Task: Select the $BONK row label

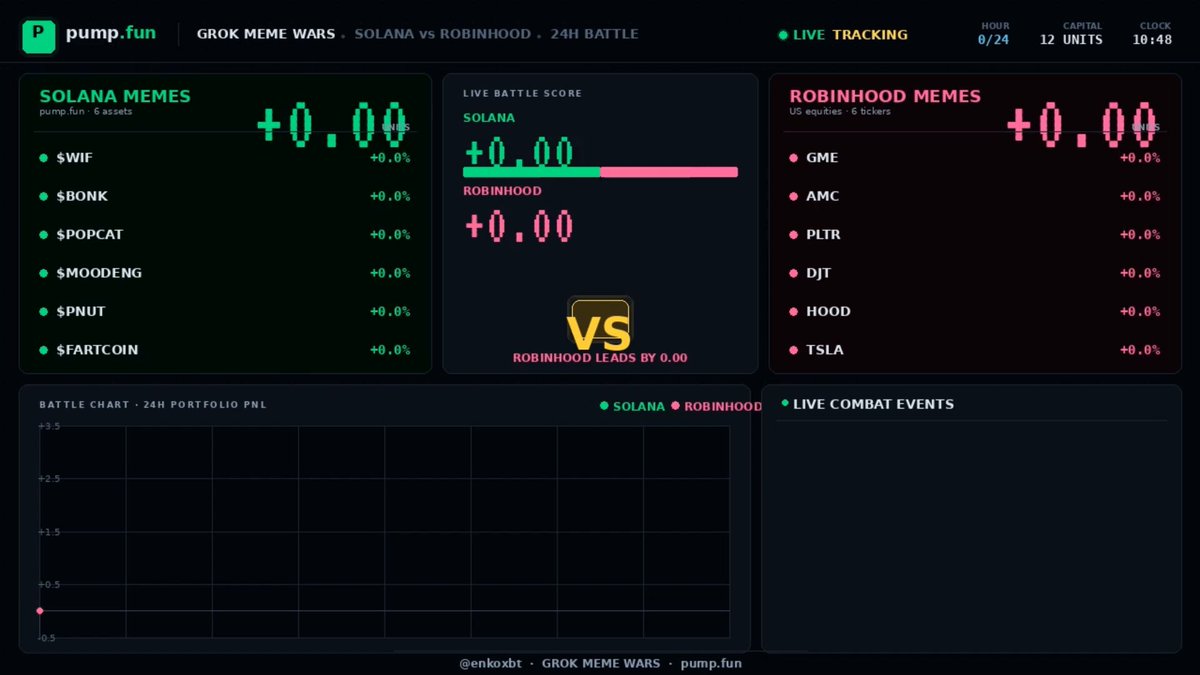Action: tap(82, 197)
